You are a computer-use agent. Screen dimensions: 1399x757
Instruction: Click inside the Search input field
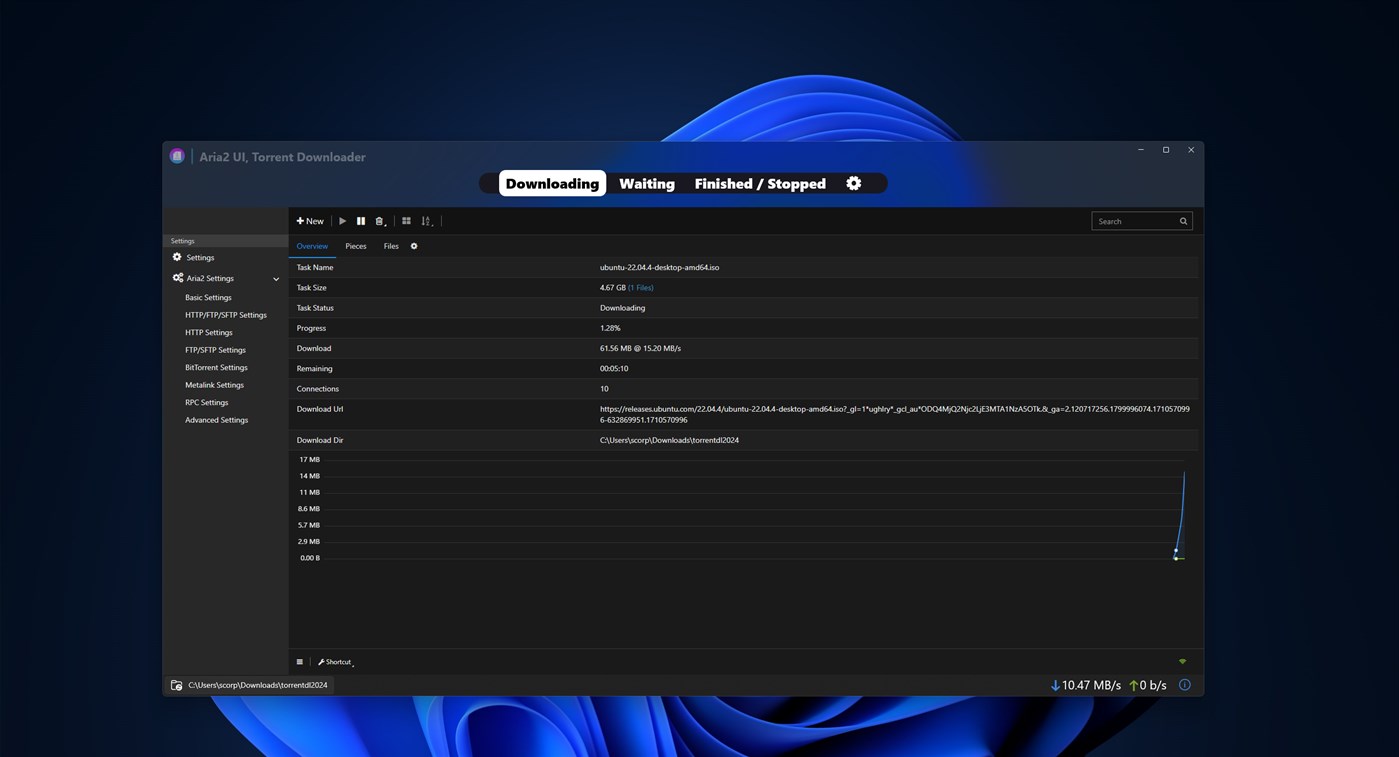point(1130,220)
